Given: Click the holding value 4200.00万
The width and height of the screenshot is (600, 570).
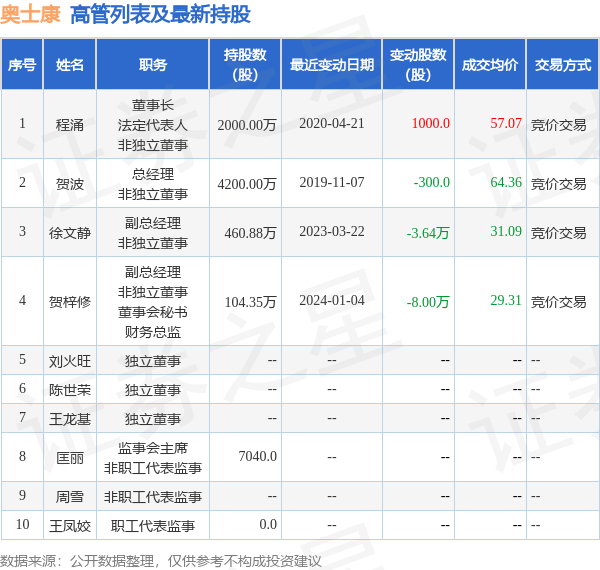Looking at the screenshot, I should click(247, 184).
